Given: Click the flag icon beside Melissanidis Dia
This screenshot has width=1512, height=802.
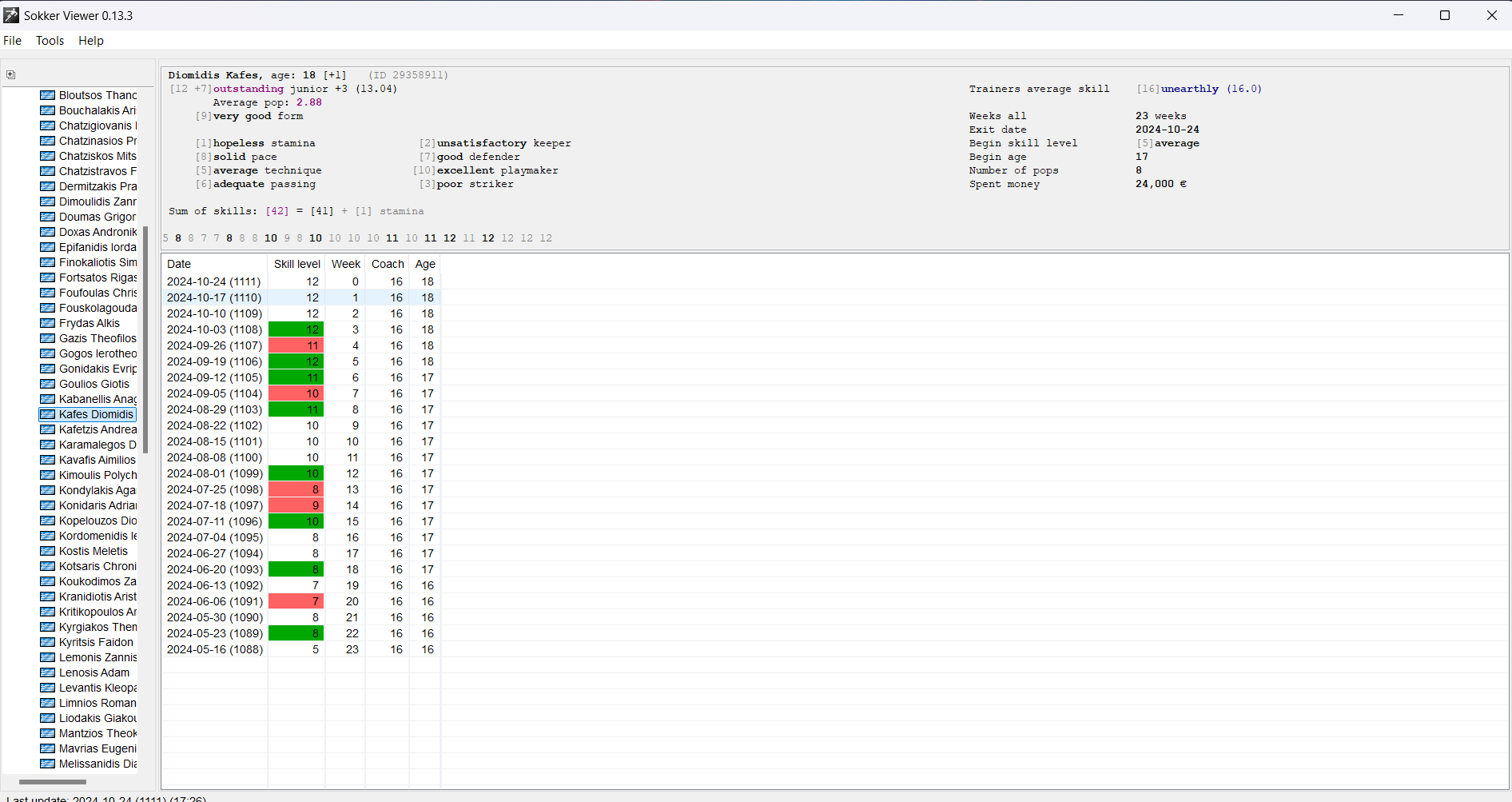Looking at the screenshot, I should click(48, 764).
